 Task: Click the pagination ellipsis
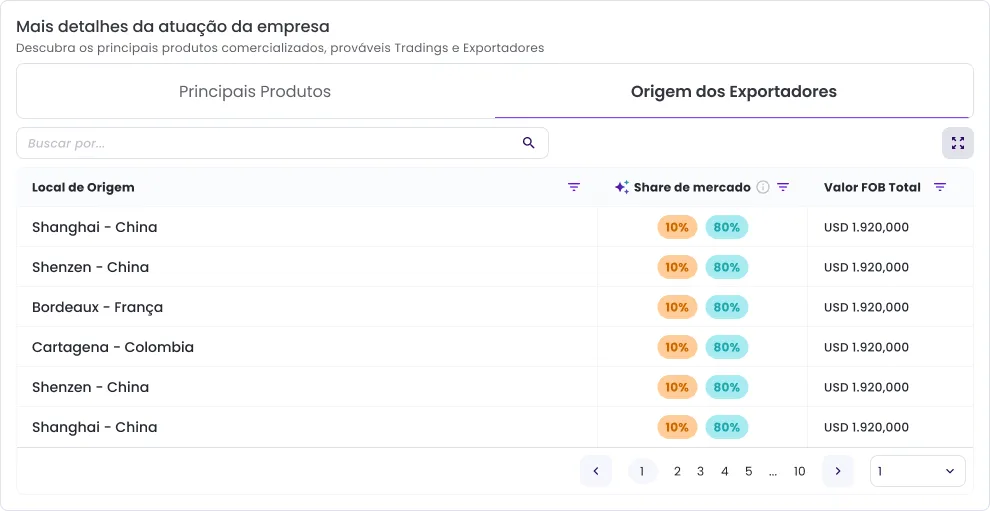(x=773, y=472)
